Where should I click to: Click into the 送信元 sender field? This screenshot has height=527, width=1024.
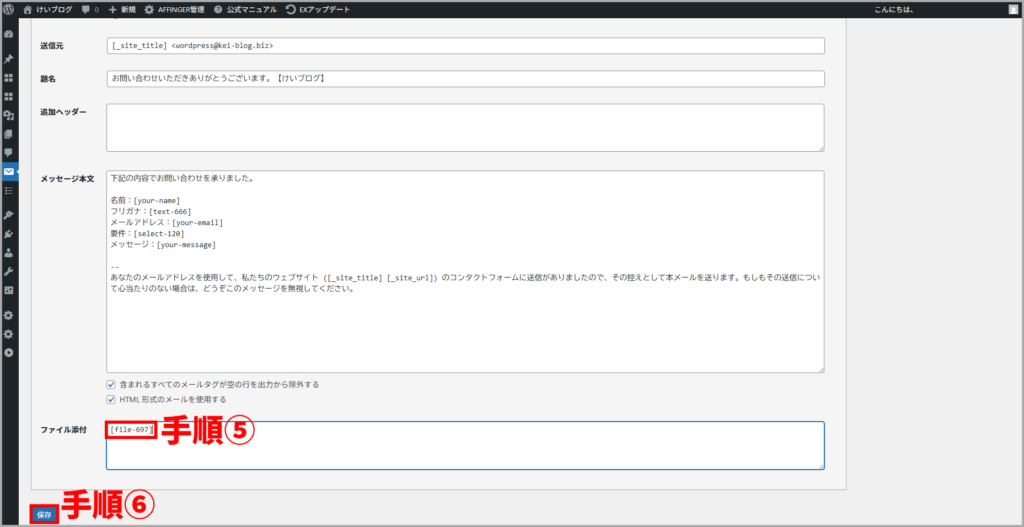click(x=465, y=46)
